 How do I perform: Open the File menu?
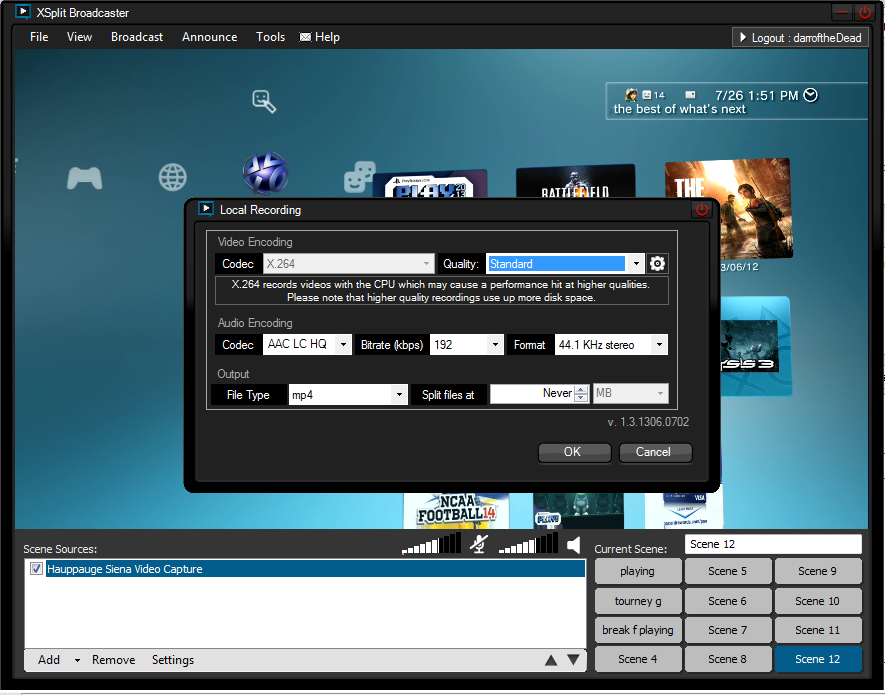[39, 37]
